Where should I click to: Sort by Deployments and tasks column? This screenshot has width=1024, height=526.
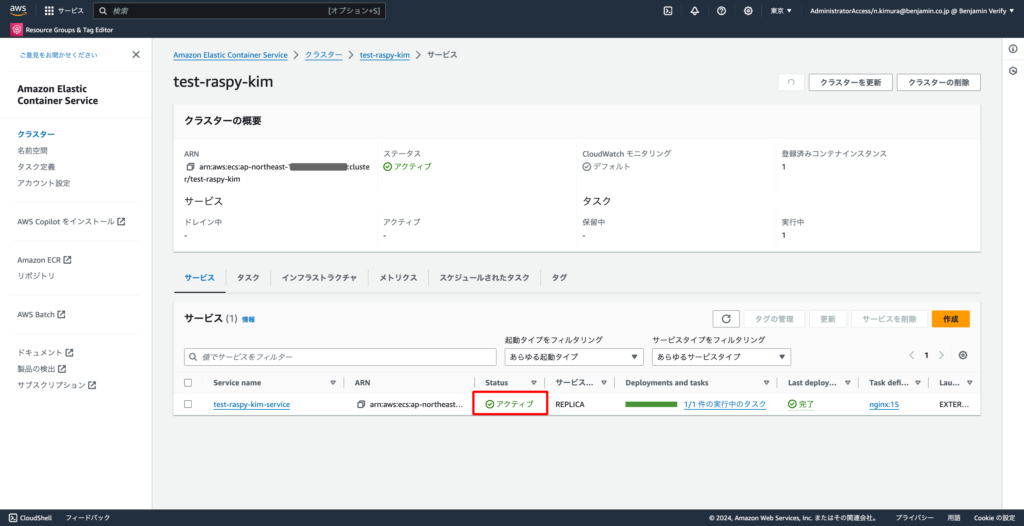(766, 383)
